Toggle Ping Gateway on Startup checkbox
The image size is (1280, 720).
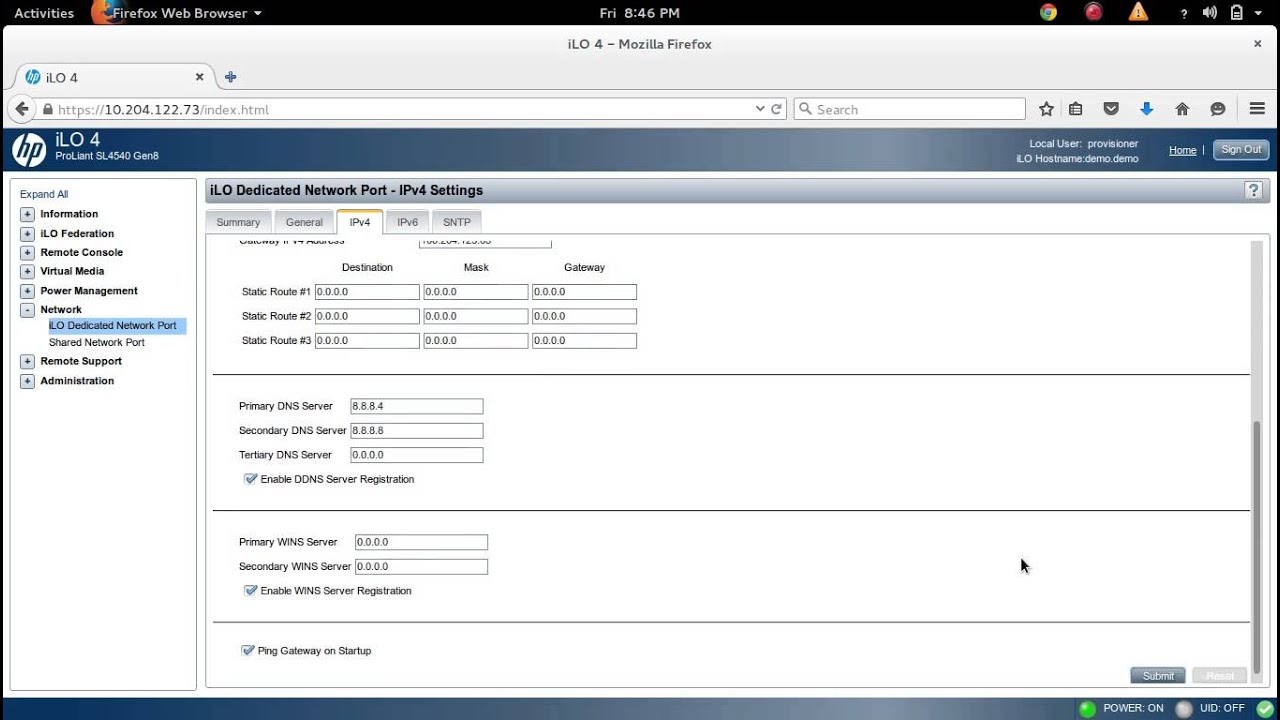point(248,651)
